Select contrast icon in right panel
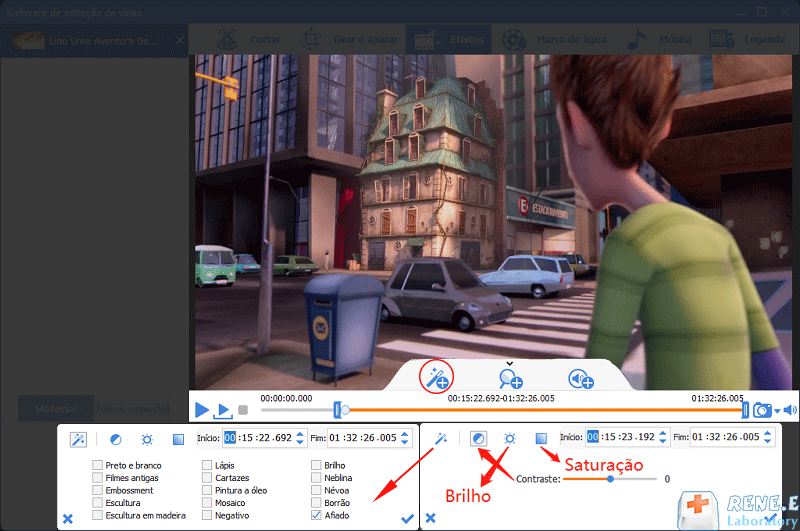The width and height of the screenshot is (800, 531). point(479,438)
